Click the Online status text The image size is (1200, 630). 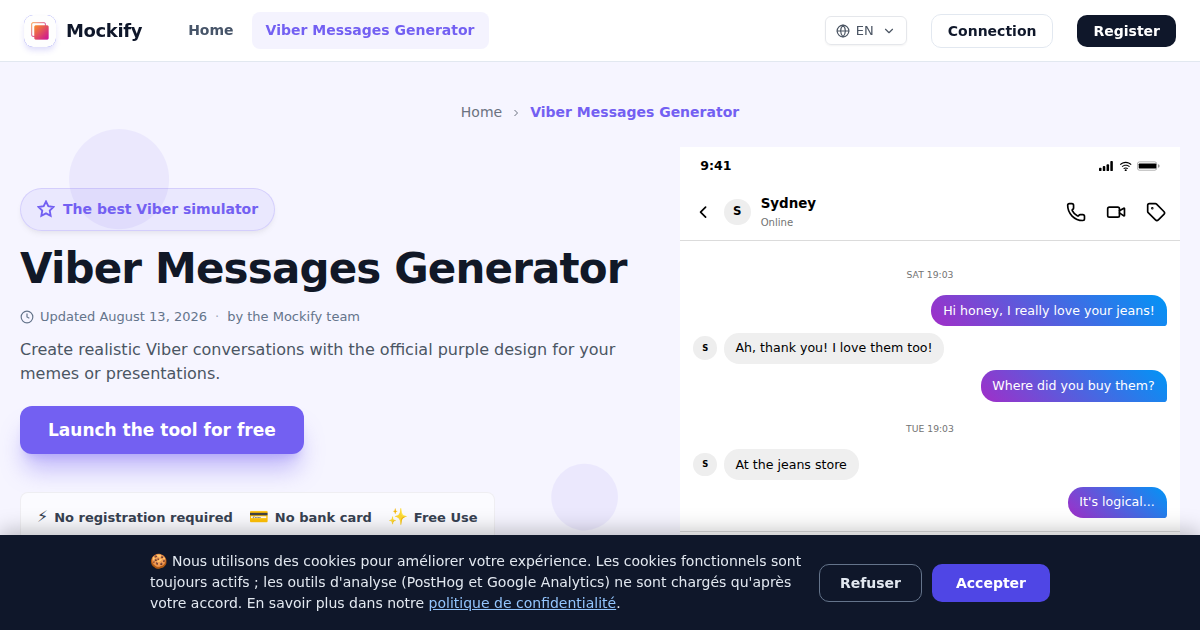pyautogui.click(x=777, y=222)
